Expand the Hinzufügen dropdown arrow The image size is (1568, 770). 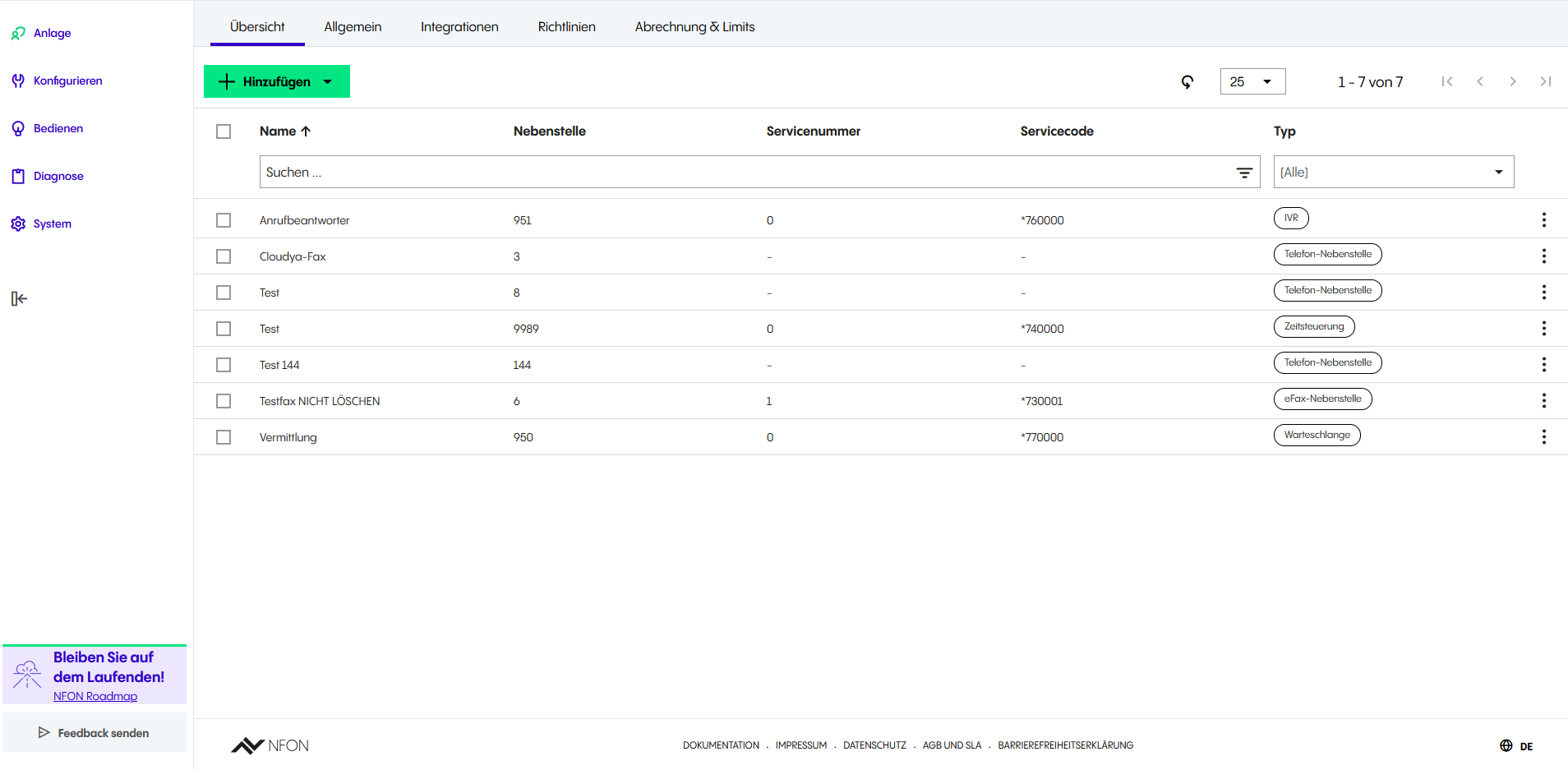pyautogui.click(x=328, y=81)
